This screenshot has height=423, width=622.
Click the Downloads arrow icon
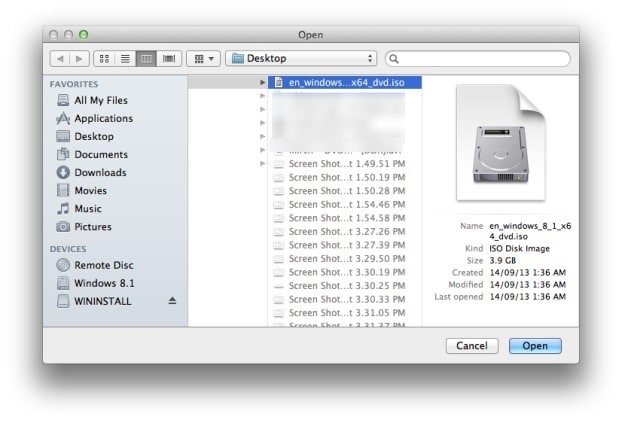pyautogui.click(x=63, y=172)
